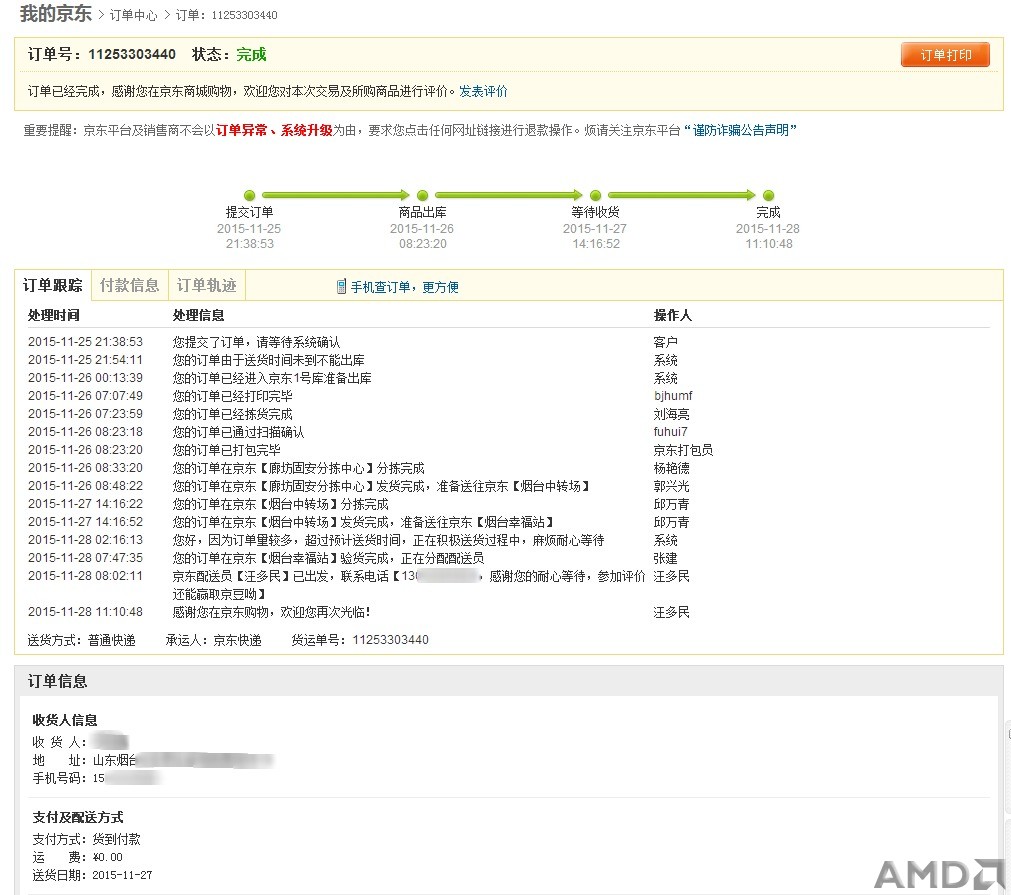Image resolution: width=1011 pixels, height=895 pixels.
Task: Click the 订单打印 print button
Action: pyautogui.click(x=945, y=55)
